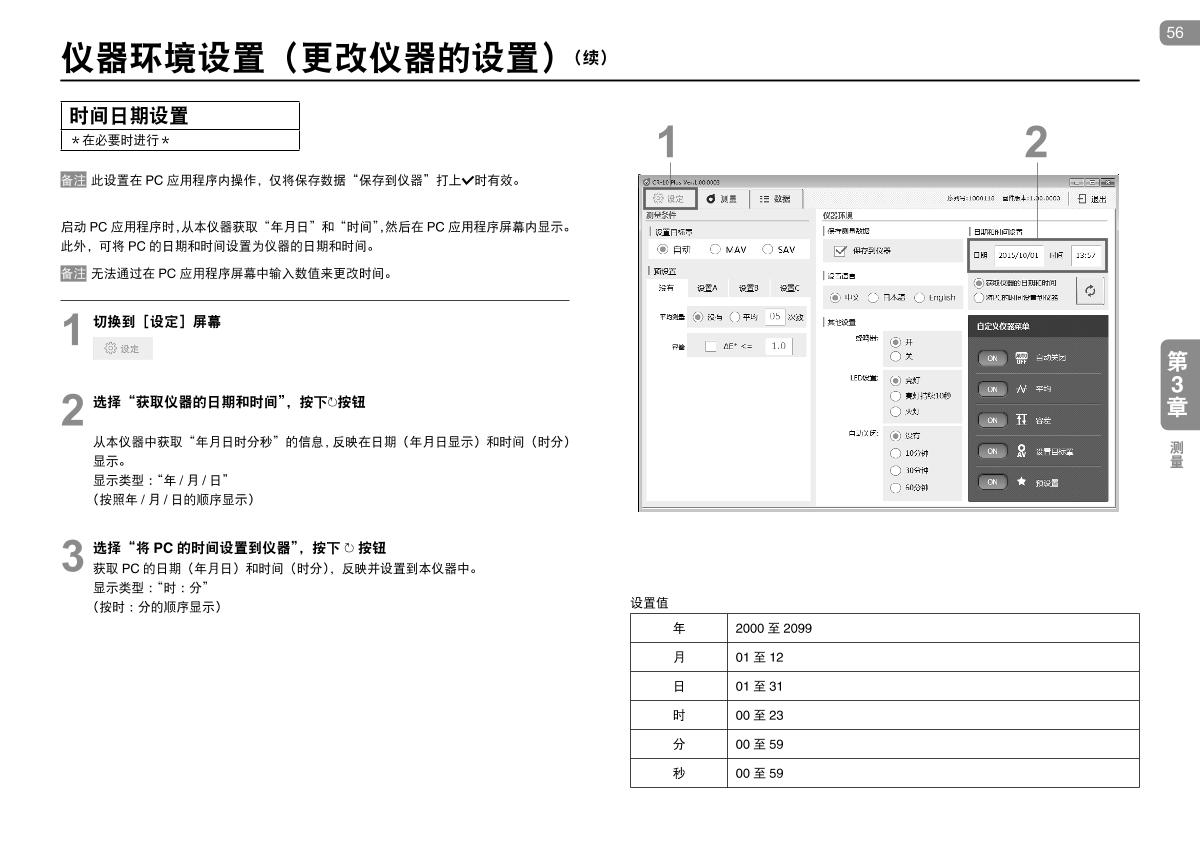
Task: Click the 预设置 star icon in custom menu
Action: [x=1022, y=482]
